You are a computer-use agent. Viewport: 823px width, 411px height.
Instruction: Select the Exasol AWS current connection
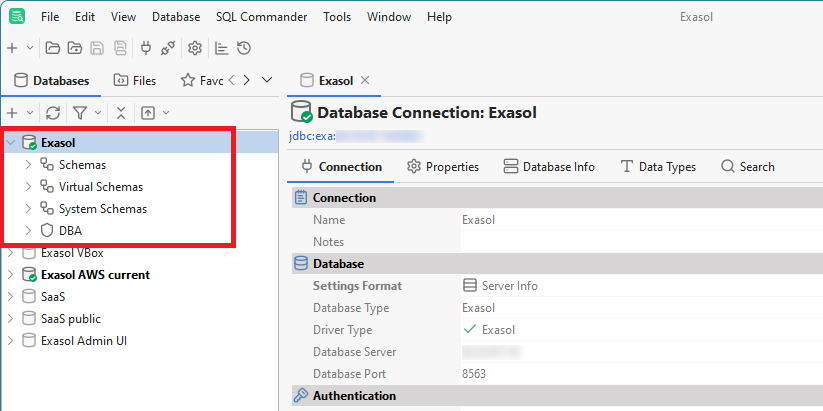(x=95, y=275)
